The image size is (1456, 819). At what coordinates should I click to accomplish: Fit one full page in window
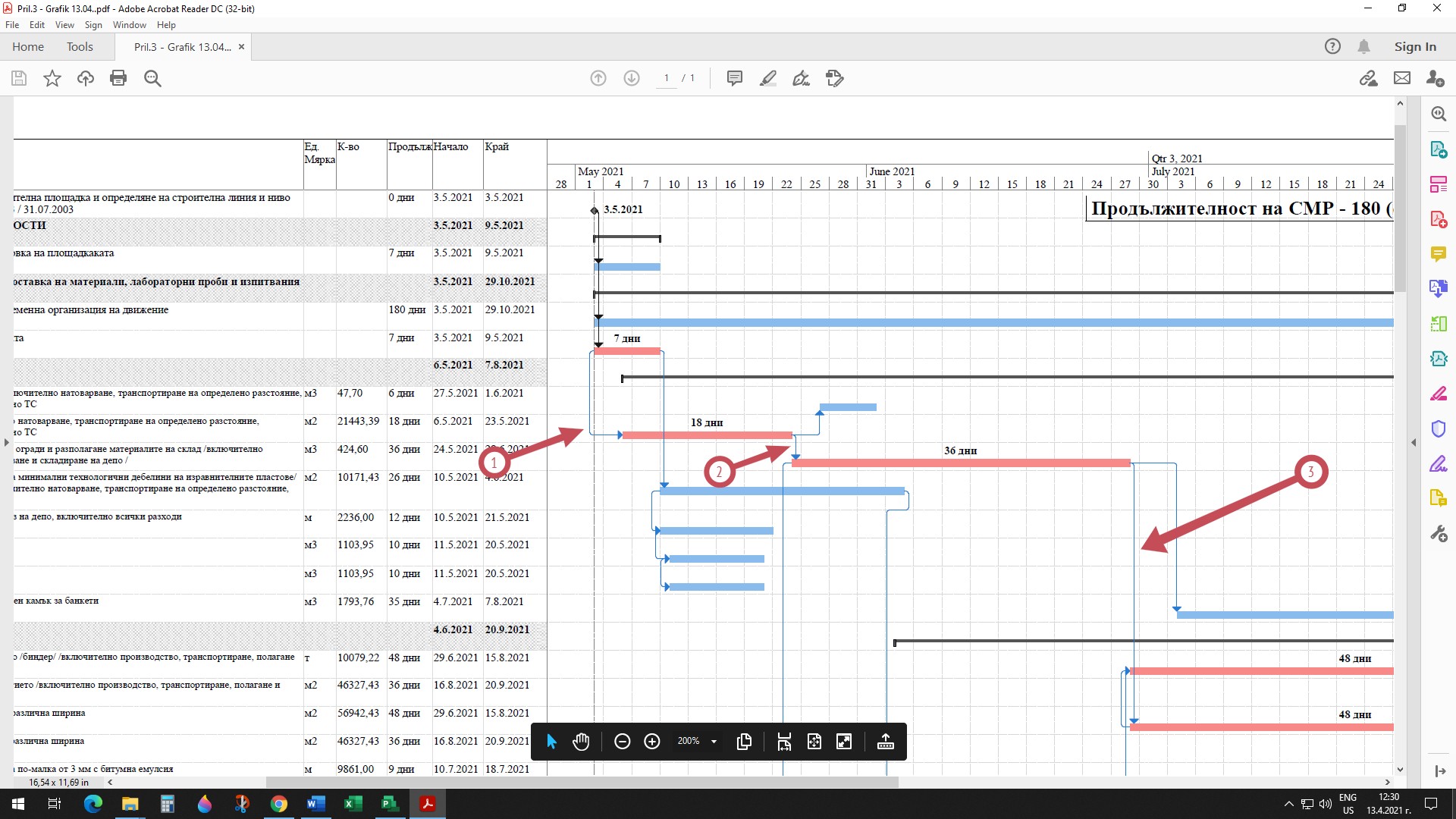814,742
